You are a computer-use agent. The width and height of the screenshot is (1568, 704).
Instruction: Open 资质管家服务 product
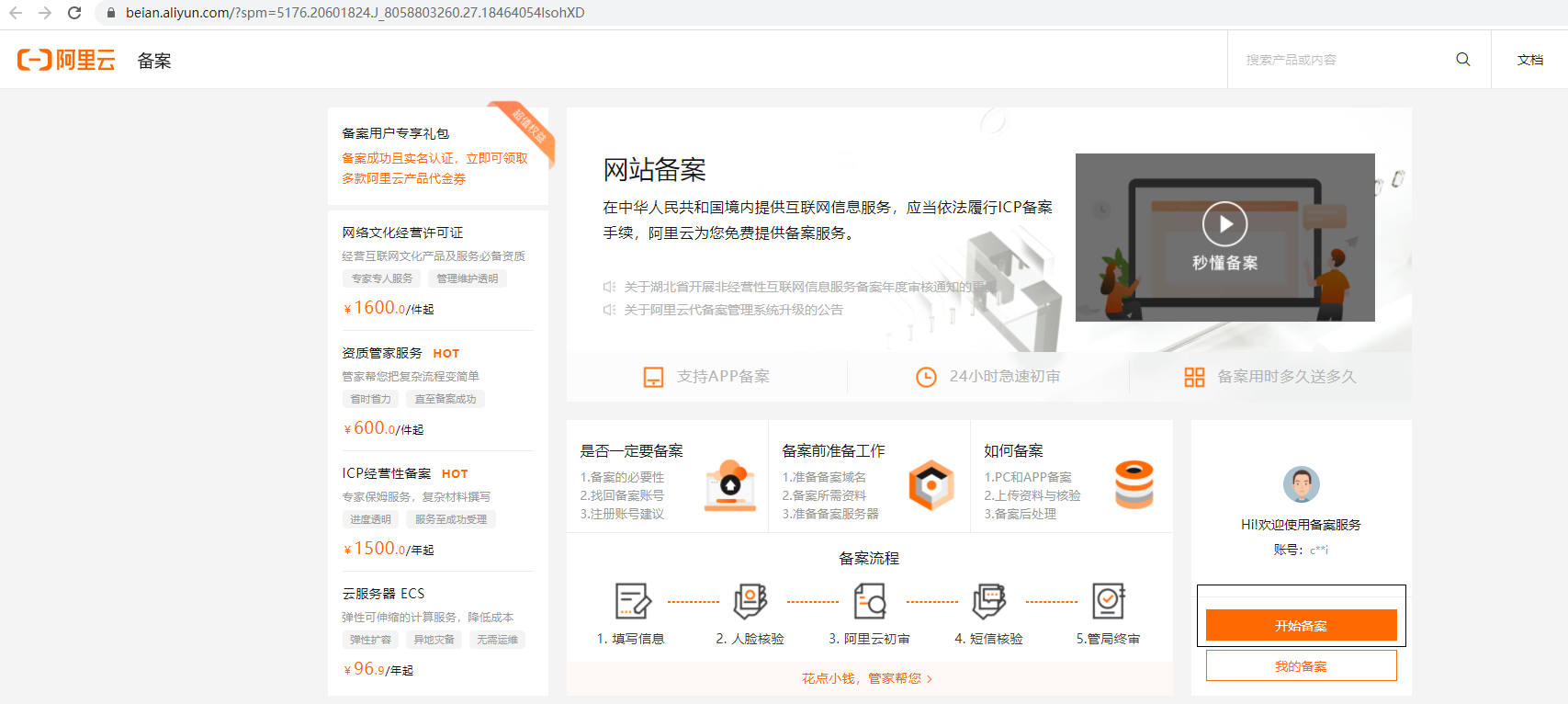(x=382, y=353)
